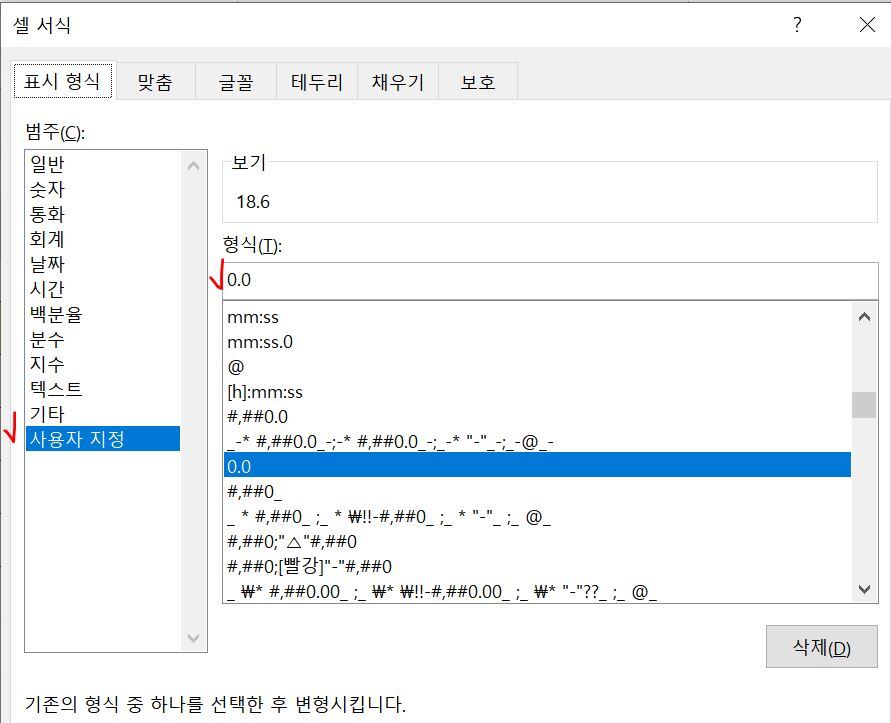Choose @ text format
Image resolution: width=891 pixels, height=723 pixels.
(537, 367)
